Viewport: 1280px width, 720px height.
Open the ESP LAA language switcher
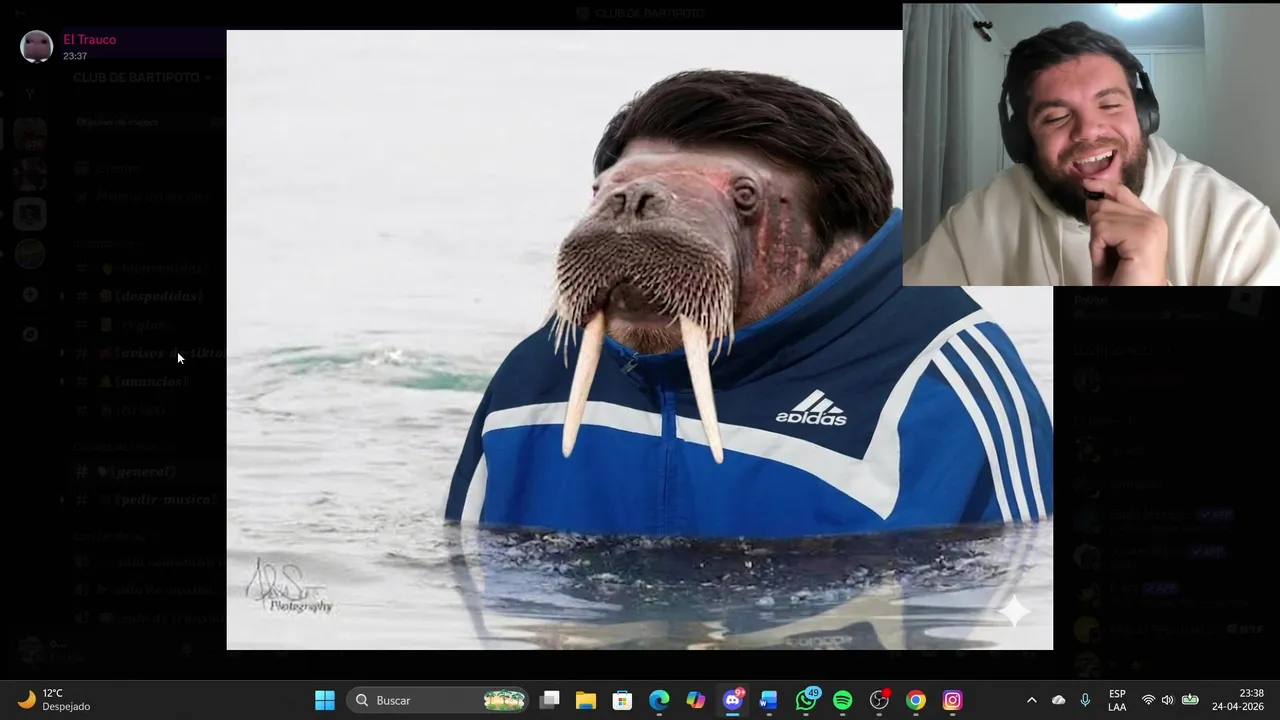(x=1117, y=700)
